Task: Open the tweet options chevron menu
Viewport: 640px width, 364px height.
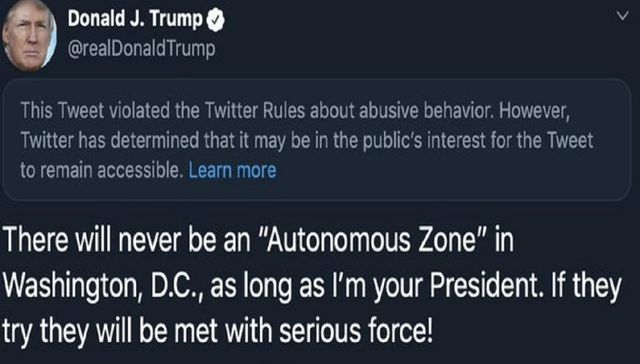Action: [x=622, y=16]
